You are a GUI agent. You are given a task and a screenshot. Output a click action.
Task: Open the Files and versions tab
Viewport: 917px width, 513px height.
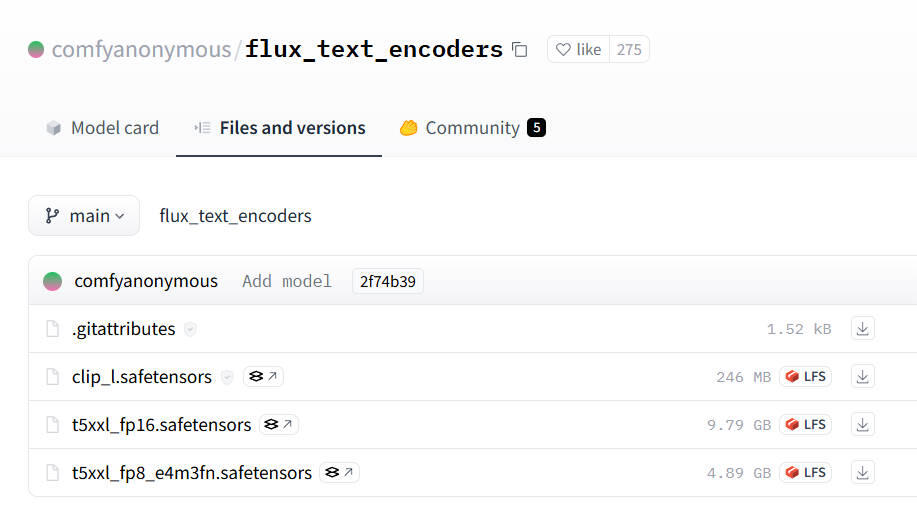(279, 128)
